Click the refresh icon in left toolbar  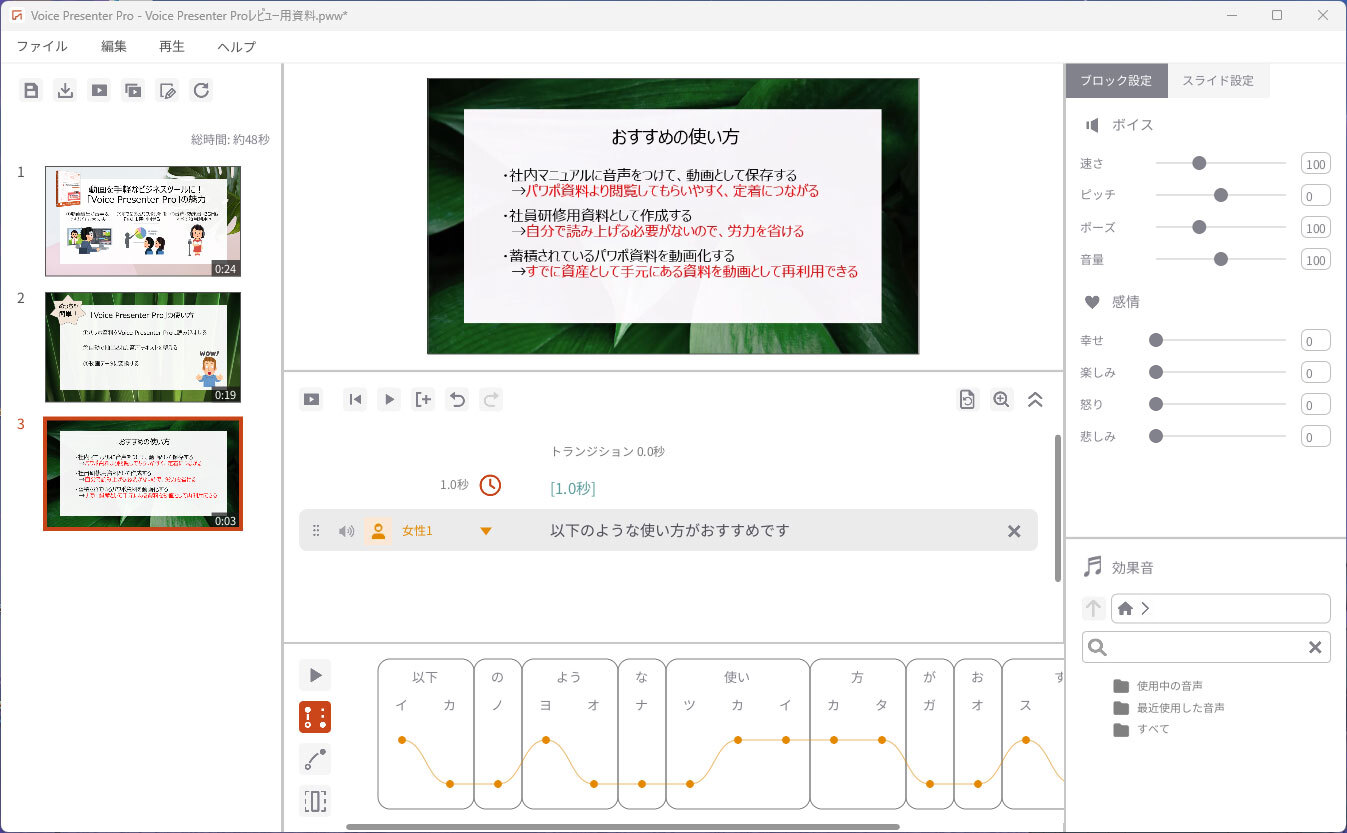click(x=201, y=90)
